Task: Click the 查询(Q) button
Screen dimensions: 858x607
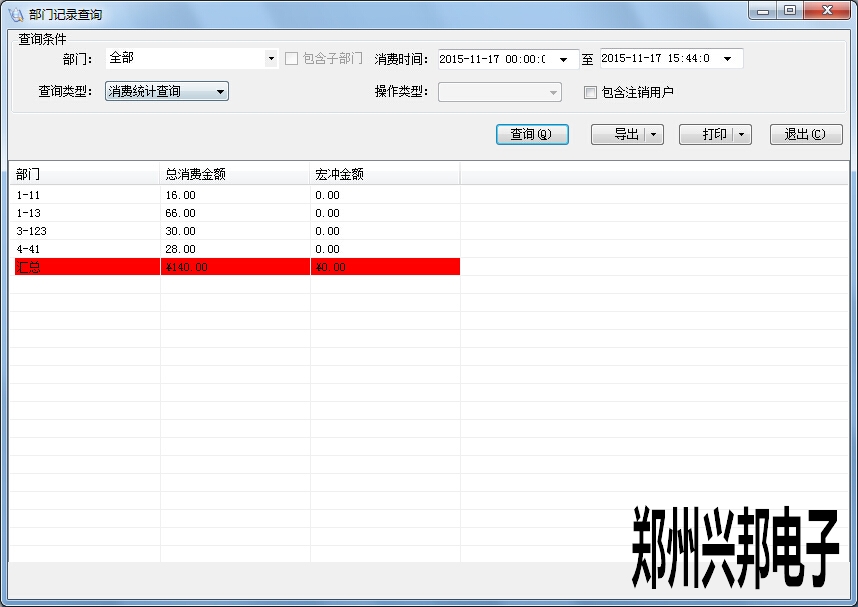Action: tap(532, 134)
